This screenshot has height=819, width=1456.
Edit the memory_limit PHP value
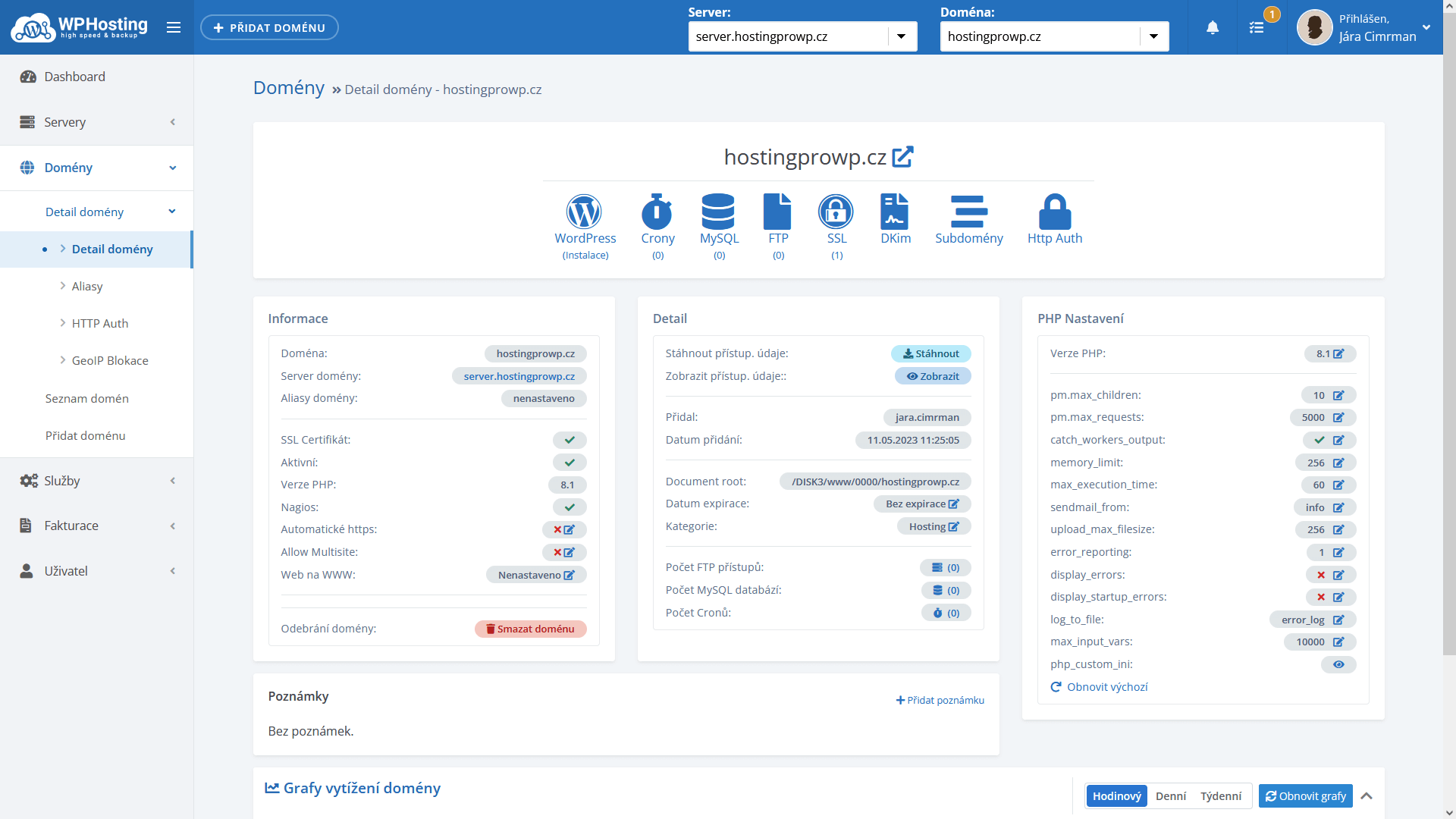tap(1338, 463)
